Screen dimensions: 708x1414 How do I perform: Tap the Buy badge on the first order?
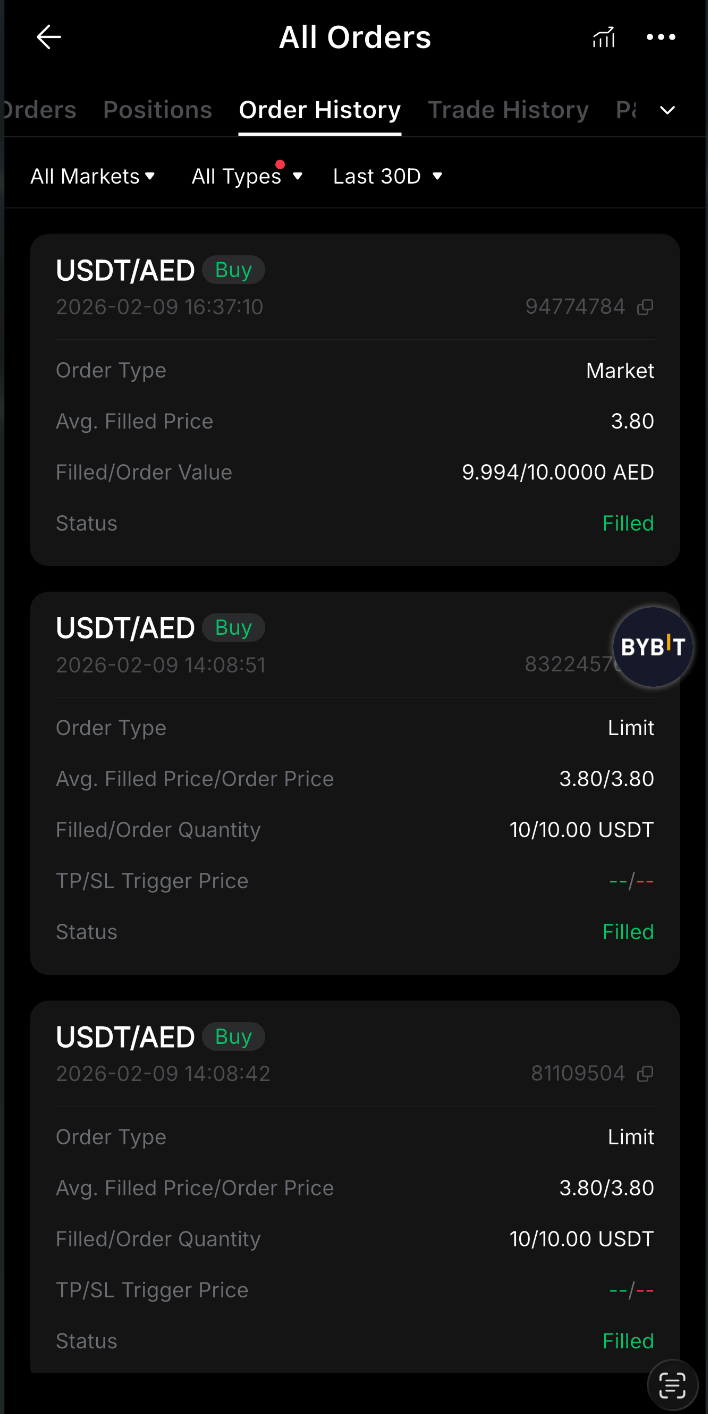pos(233,269)
